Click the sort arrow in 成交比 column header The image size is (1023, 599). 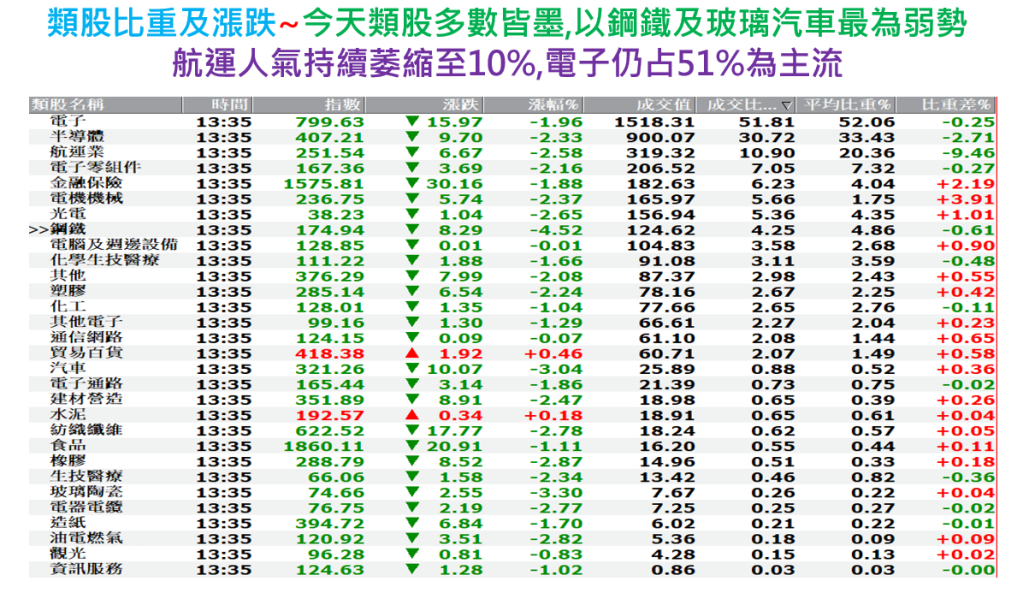pos(787,105)
